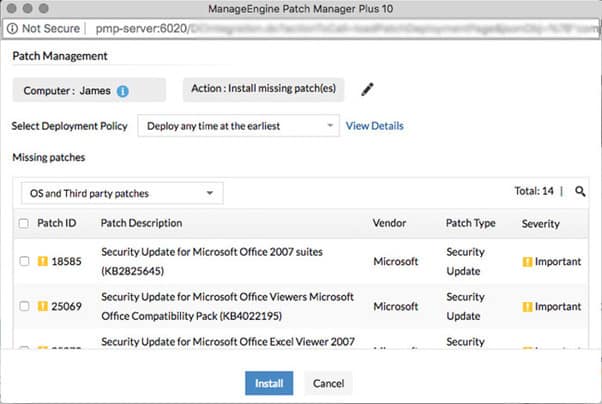Tick the select-all checkbox in table header
Screen dimensions: 602x404
click(x=24, y=223)
